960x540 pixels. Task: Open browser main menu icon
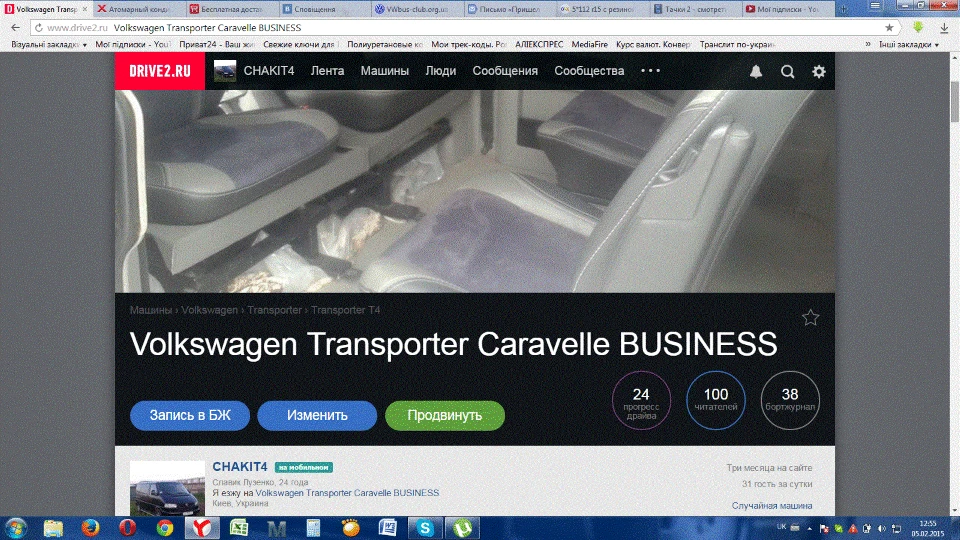(876, 6)
